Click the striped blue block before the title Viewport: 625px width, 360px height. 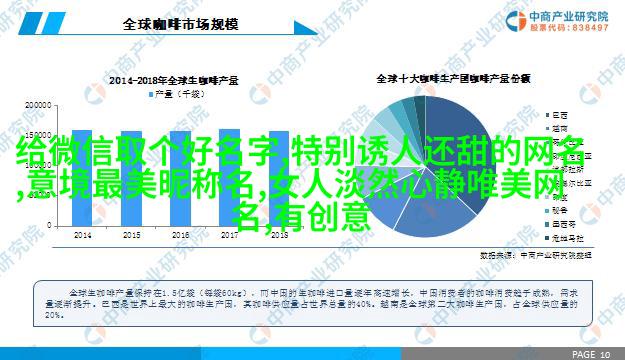point(42,24)
